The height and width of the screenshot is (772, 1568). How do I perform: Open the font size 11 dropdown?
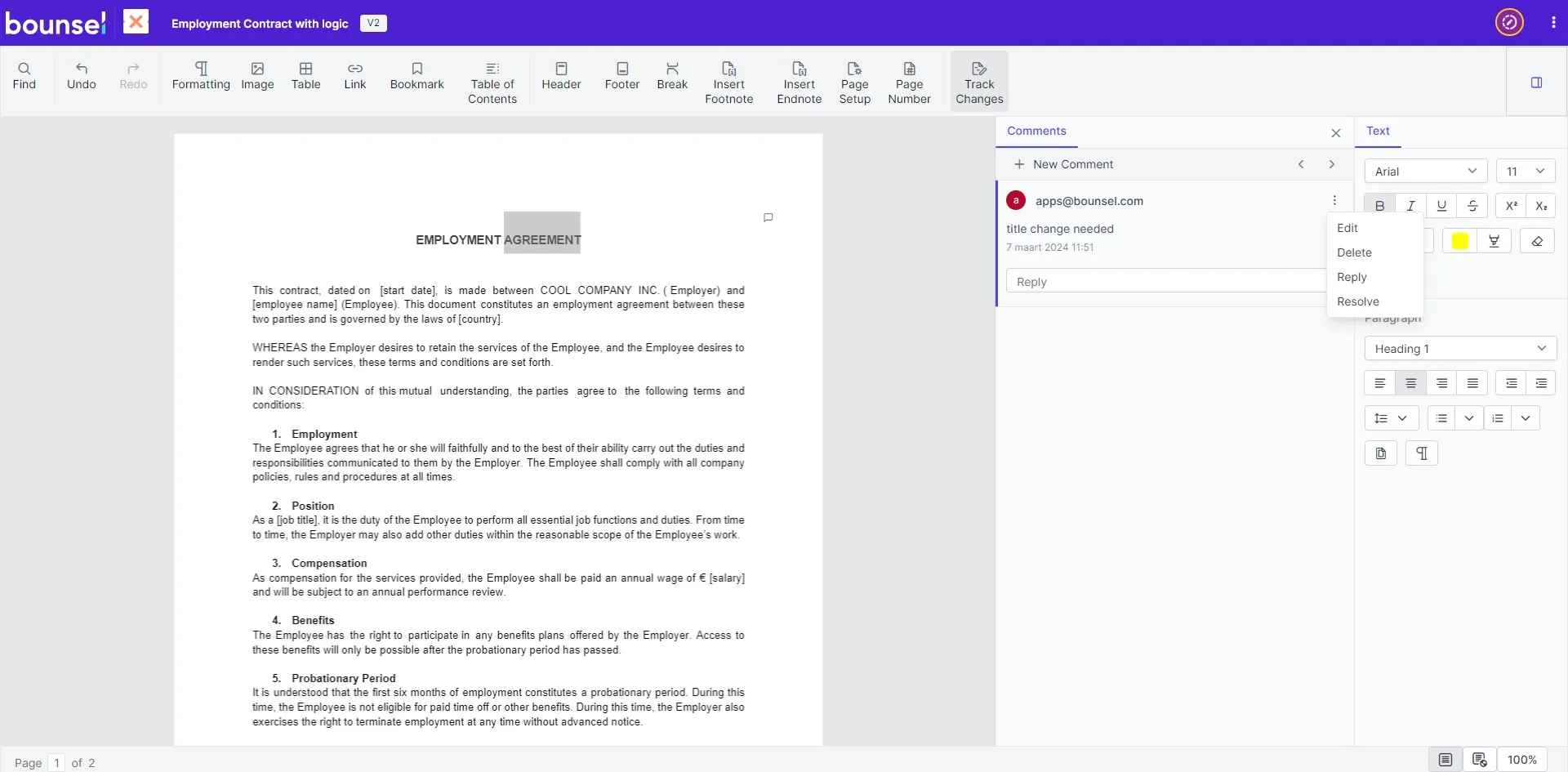pyautogui.click(x=1525, y=172)
